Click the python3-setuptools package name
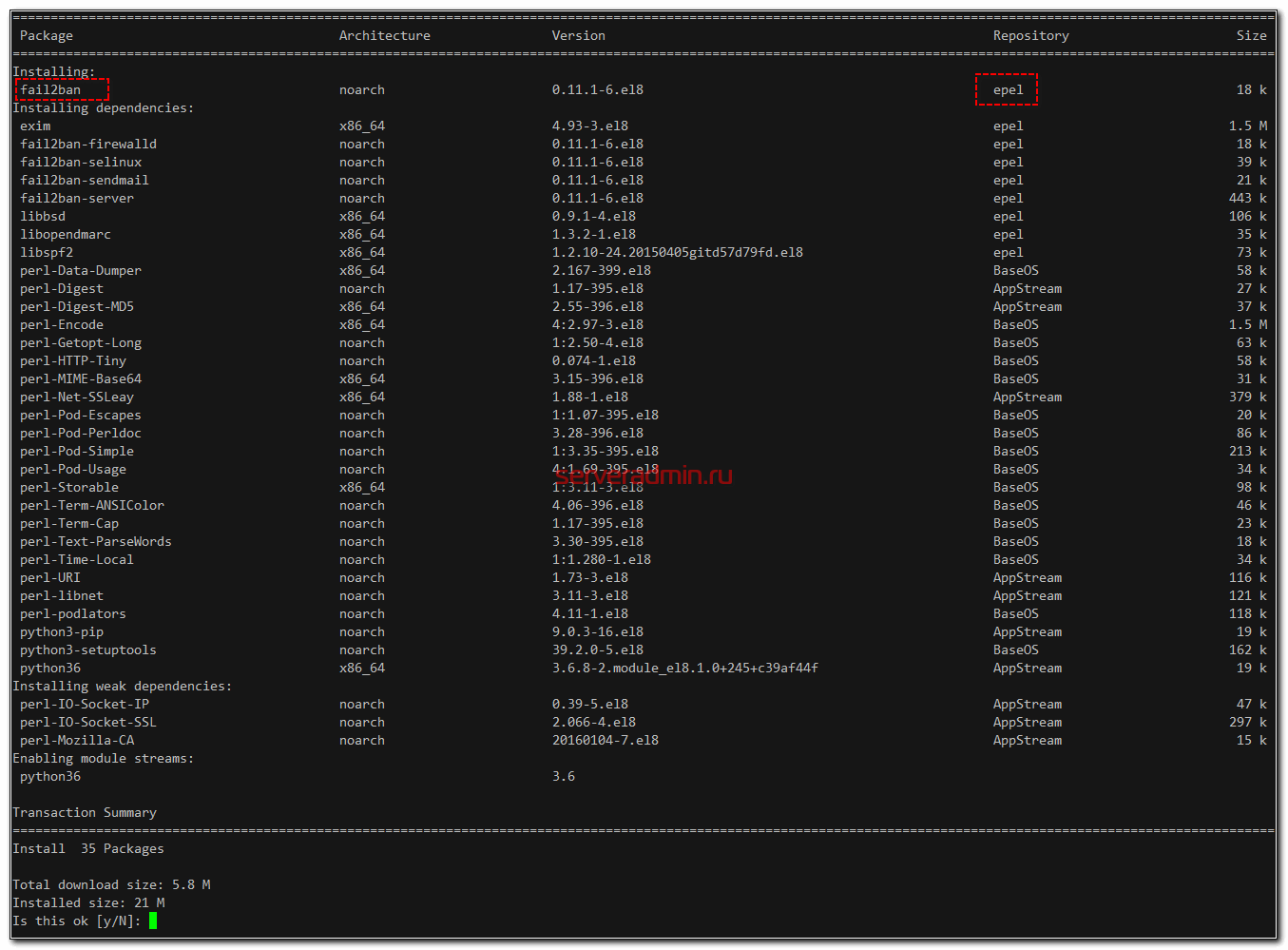Image resolution: width=1288 pixels, height=950 pixels. pos(88,649)
